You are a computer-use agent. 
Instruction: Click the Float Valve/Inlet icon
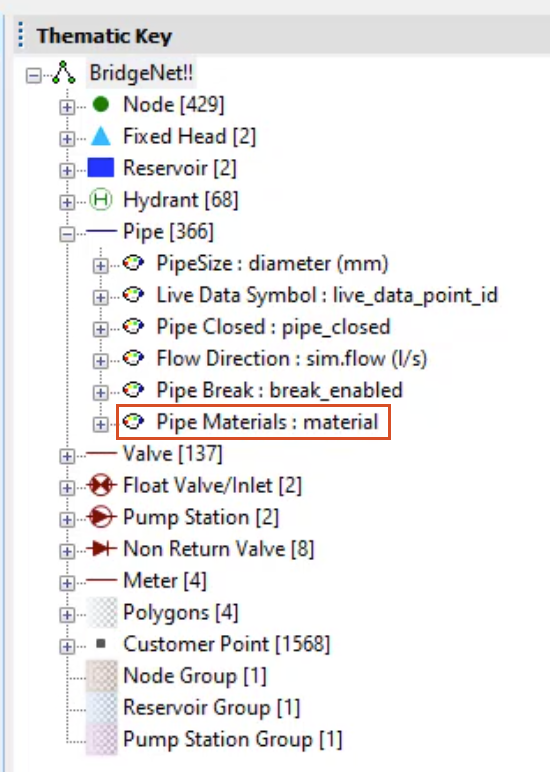[x=101, y=485]
